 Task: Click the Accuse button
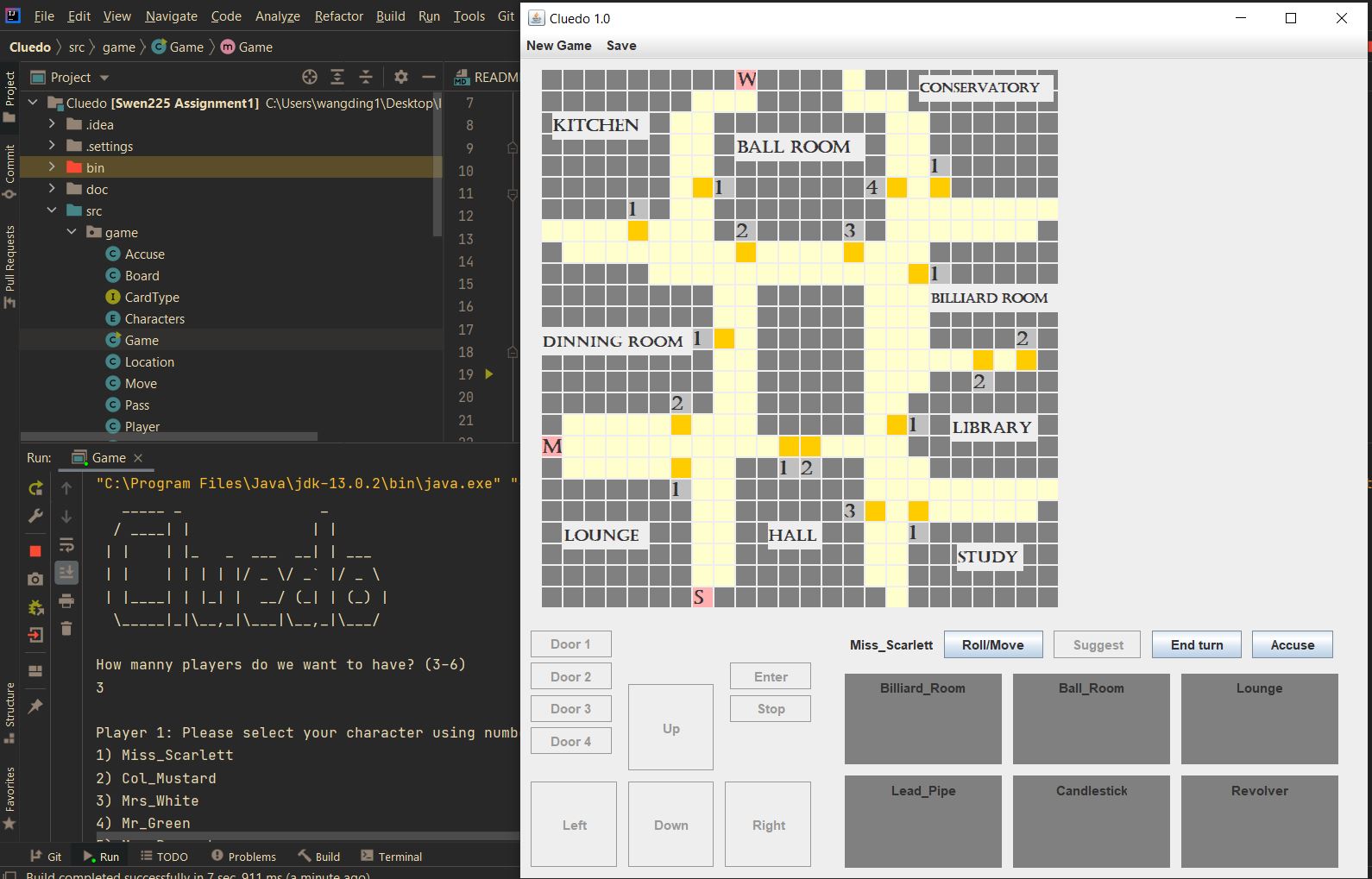[x=1293, y=644]
